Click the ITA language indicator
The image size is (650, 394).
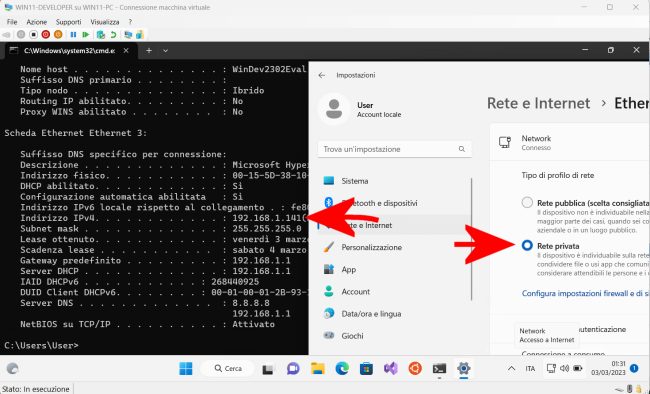530,368
